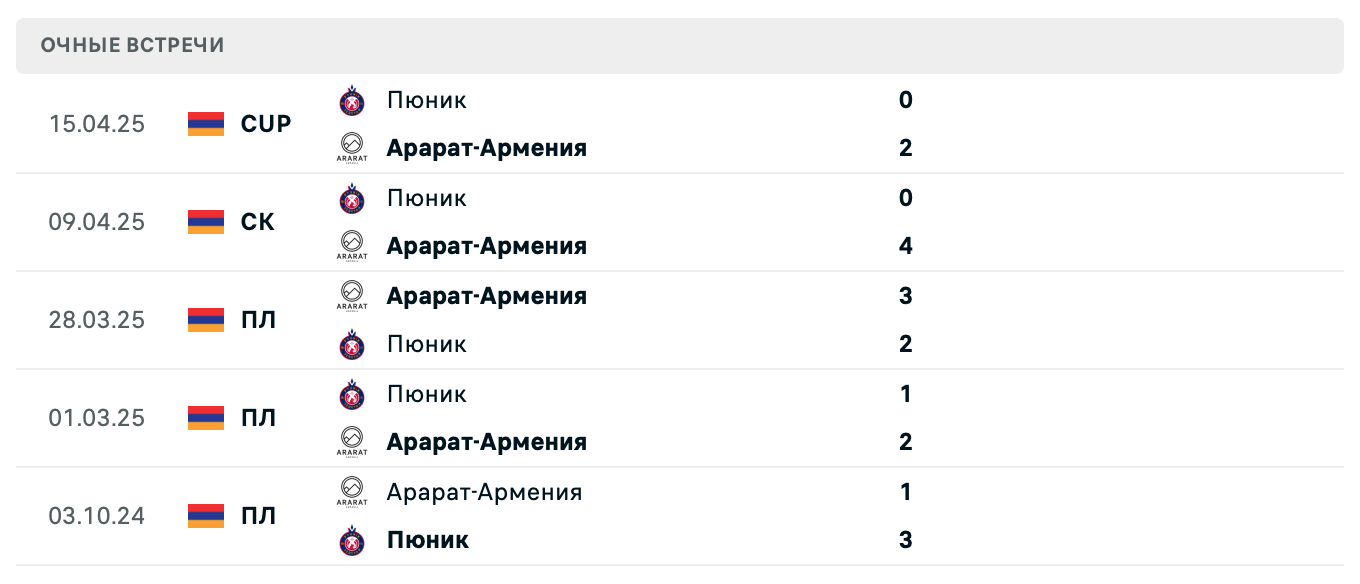
Task: Click the Арарат-Армения club logo in the CUP match
Action: coord(352,148)
